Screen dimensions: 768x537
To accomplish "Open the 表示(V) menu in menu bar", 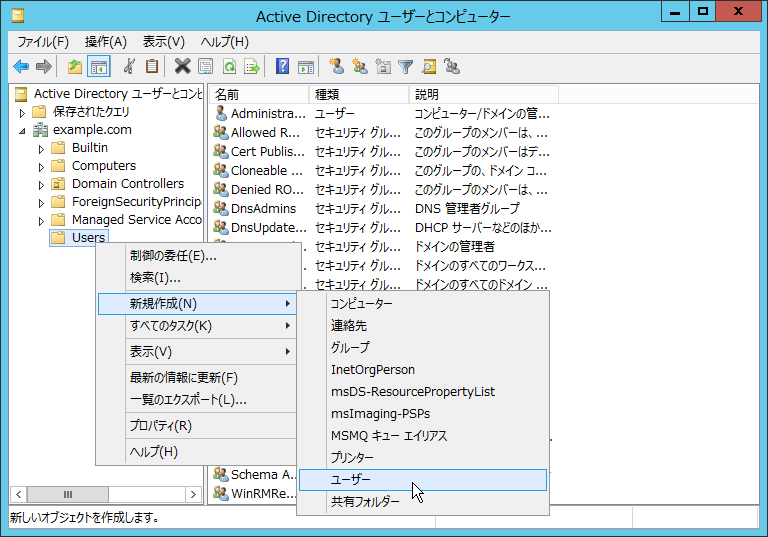I will coord(164,42).
